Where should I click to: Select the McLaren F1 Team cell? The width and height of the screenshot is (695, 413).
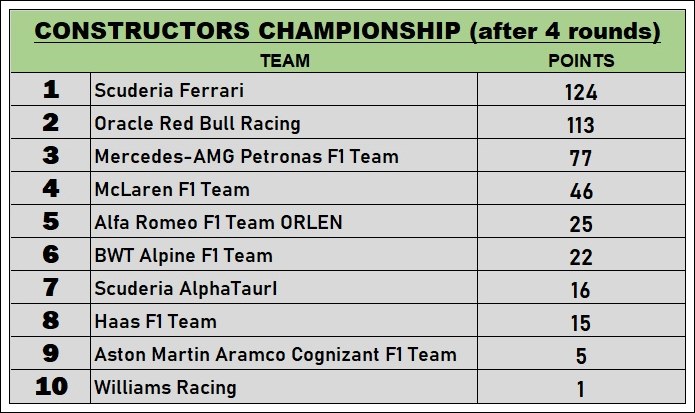click(172, 189)
